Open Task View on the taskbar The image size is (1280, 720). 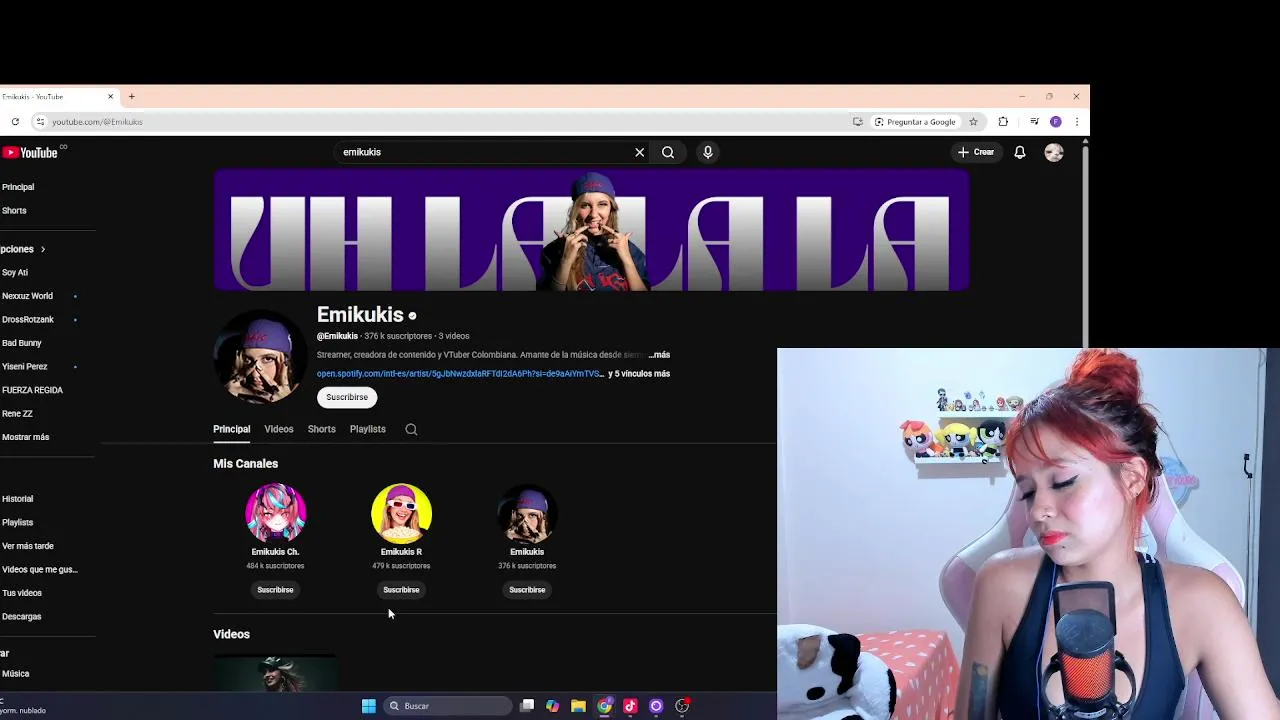pyautogui.click(x=527, y=706)
